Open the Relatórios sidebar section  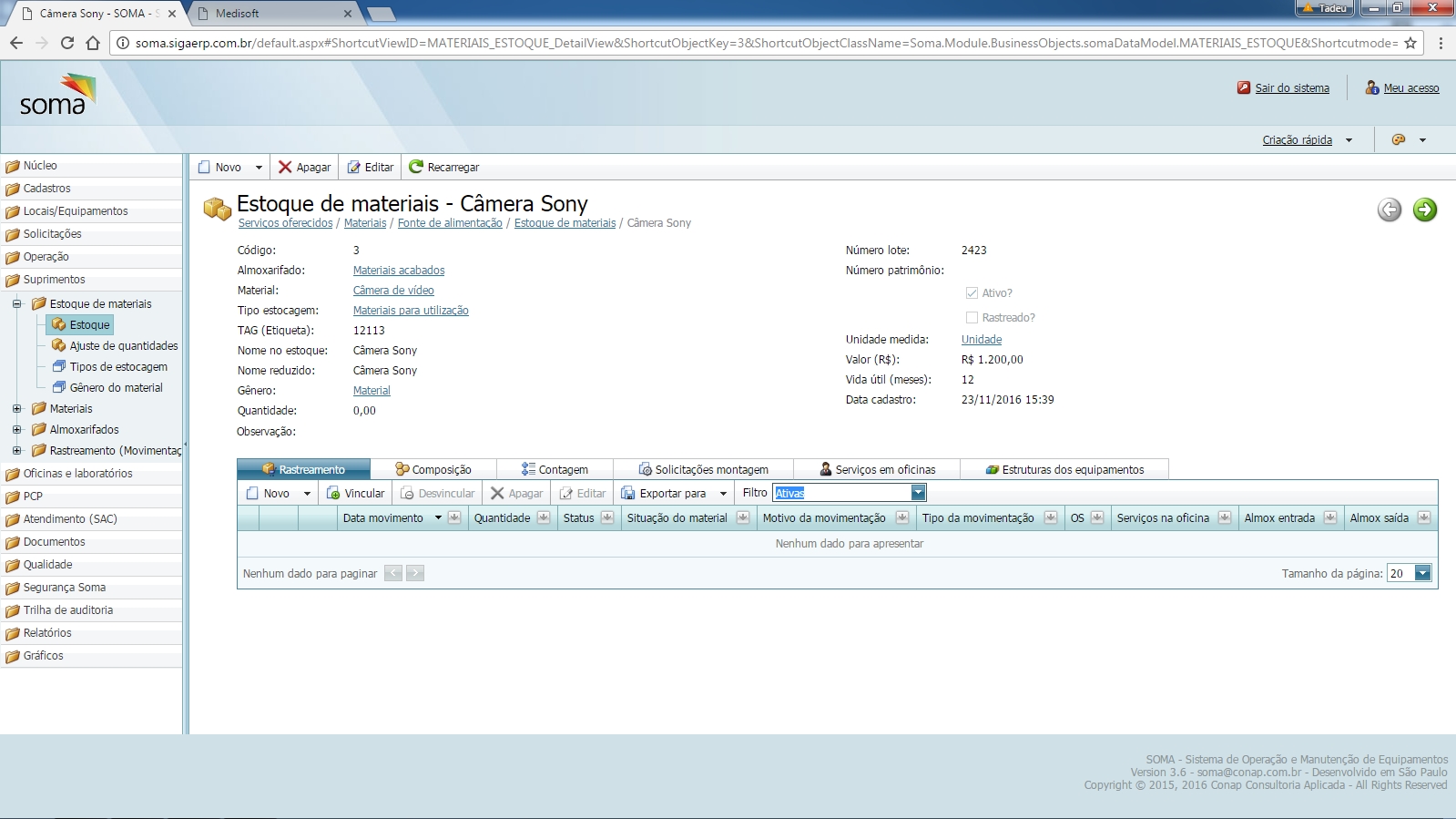pyautogui.click(x=91, y=633)
